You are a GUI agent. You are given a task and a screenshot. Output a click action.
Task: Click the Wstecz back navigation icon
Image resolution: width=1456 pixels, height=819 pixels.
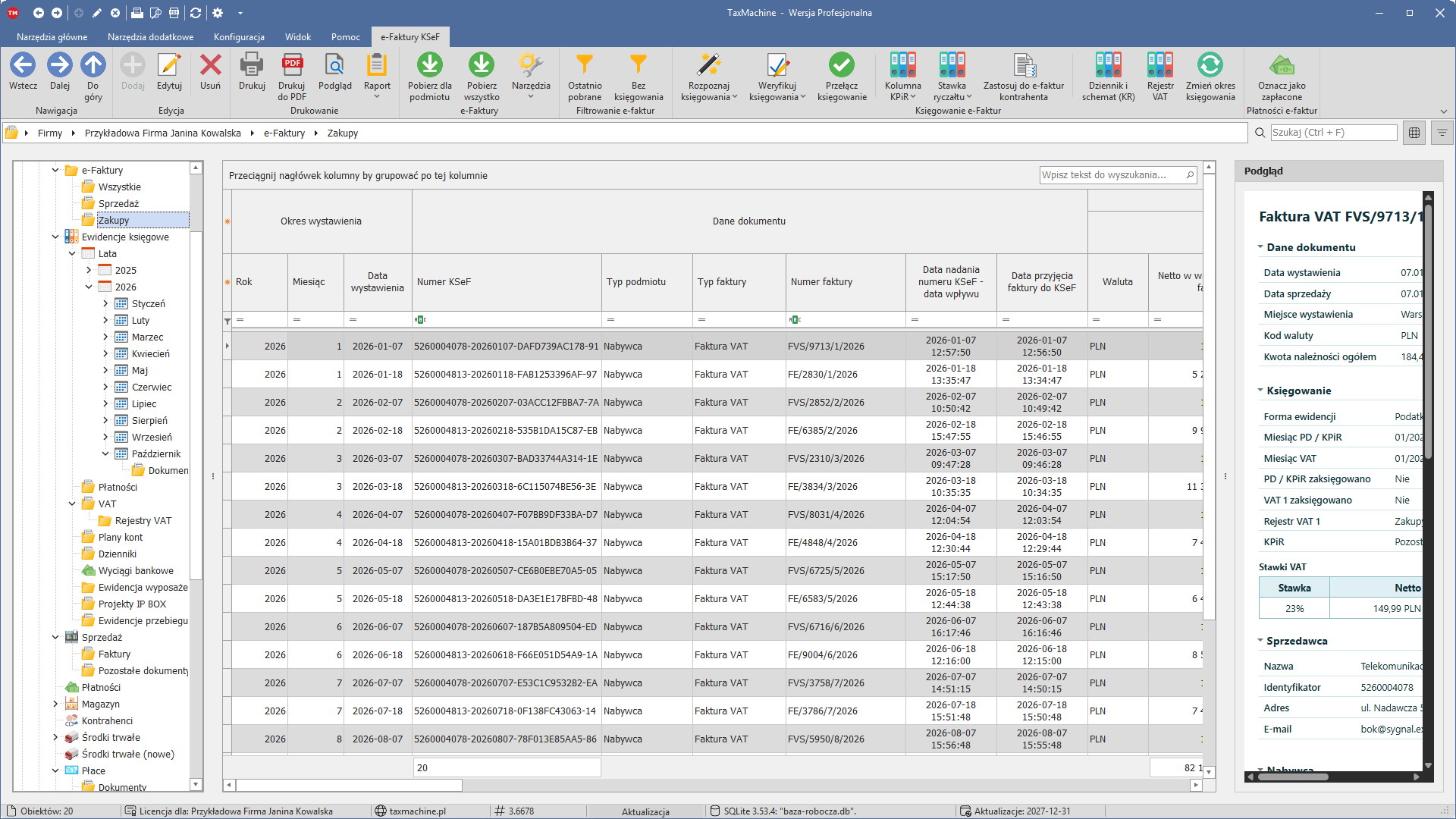click(x=23, y=65)
